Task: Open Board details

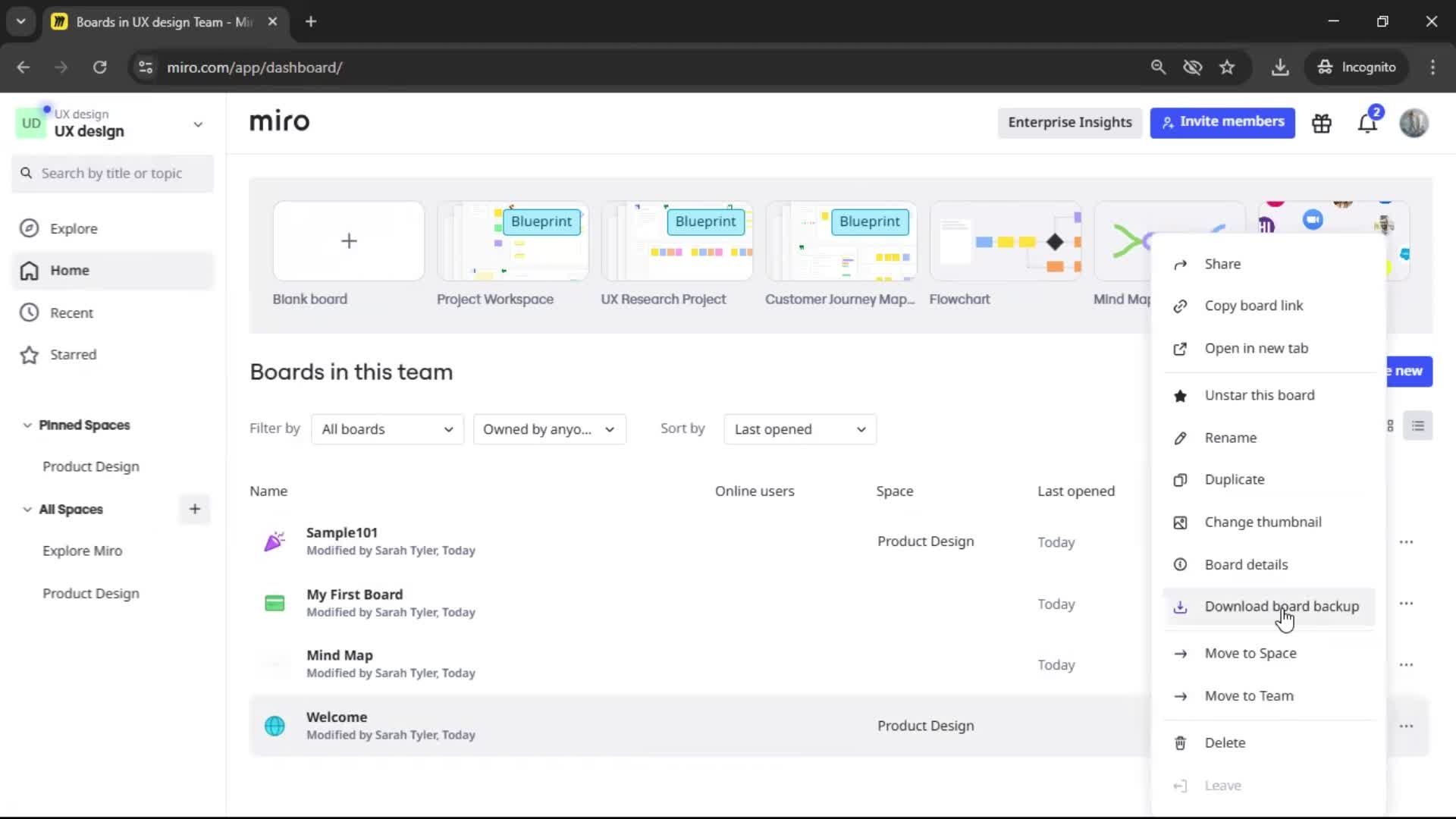Action: click(x=1269, y=564)
